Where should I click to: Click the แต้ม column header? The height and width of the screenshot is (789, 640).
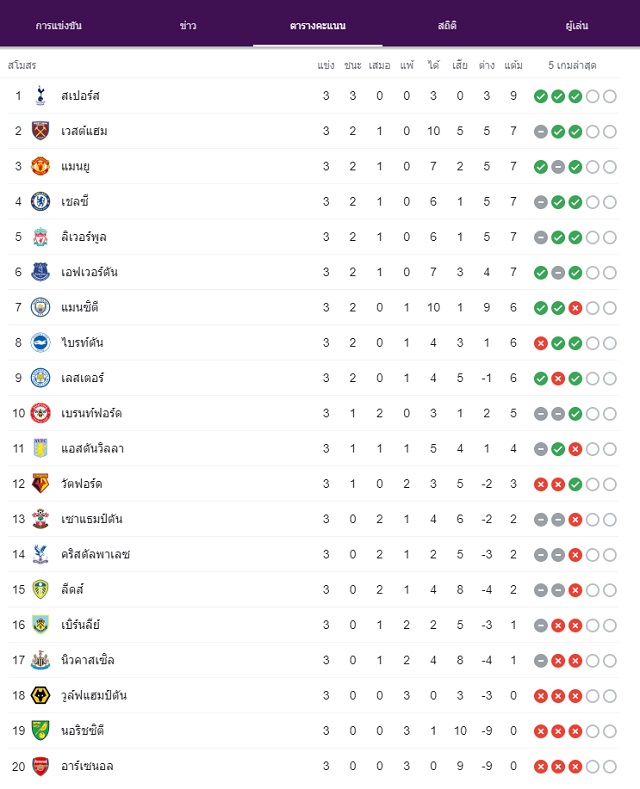point(513,65)
